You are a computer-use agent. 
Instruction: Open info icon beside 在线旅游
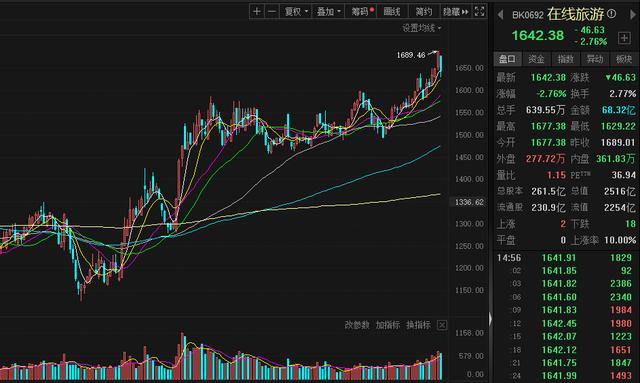click(x=611, y=14)
